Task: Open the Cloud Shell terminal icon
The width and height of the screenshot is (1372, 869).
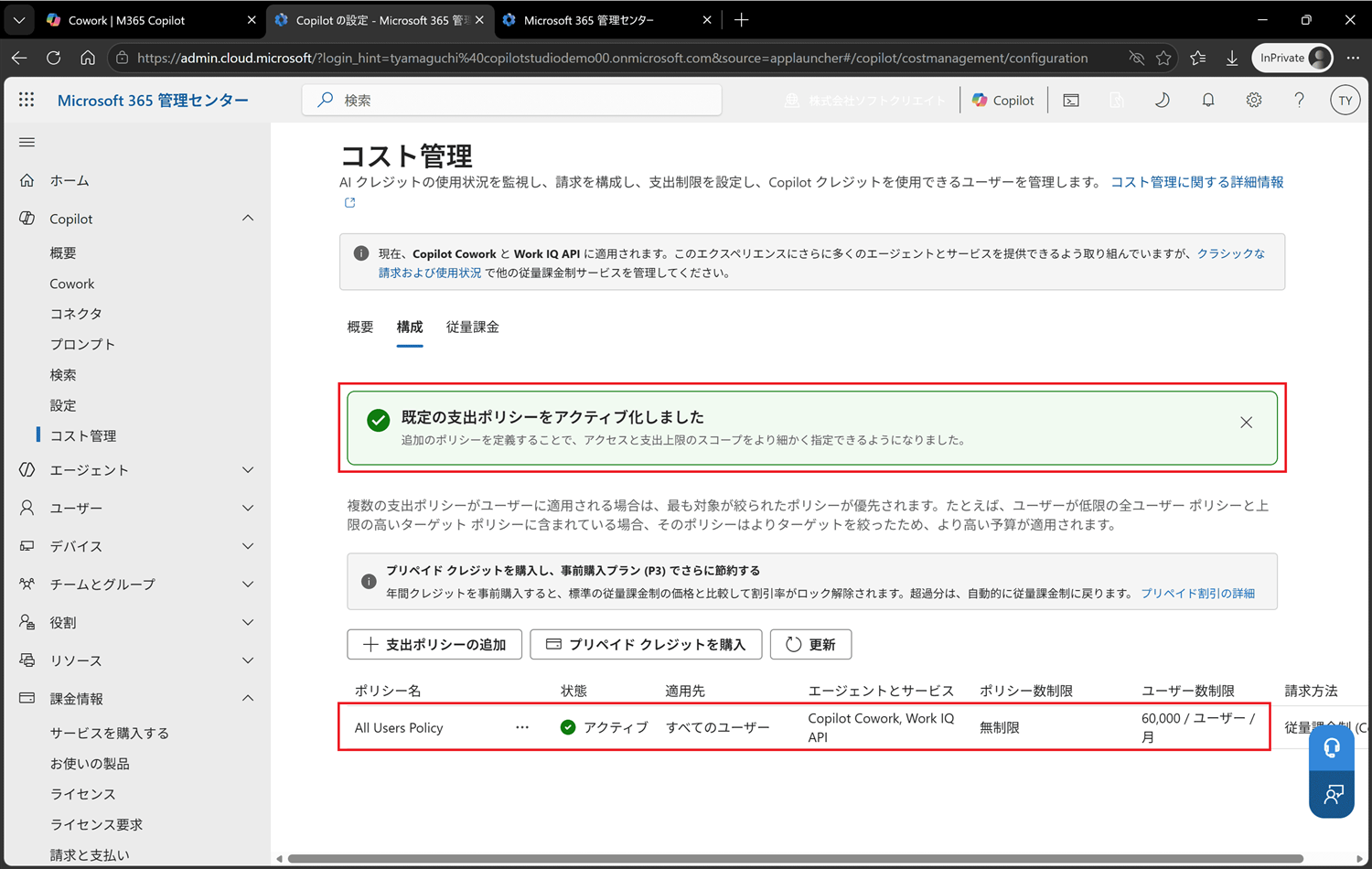Action: click(1071, 101)
